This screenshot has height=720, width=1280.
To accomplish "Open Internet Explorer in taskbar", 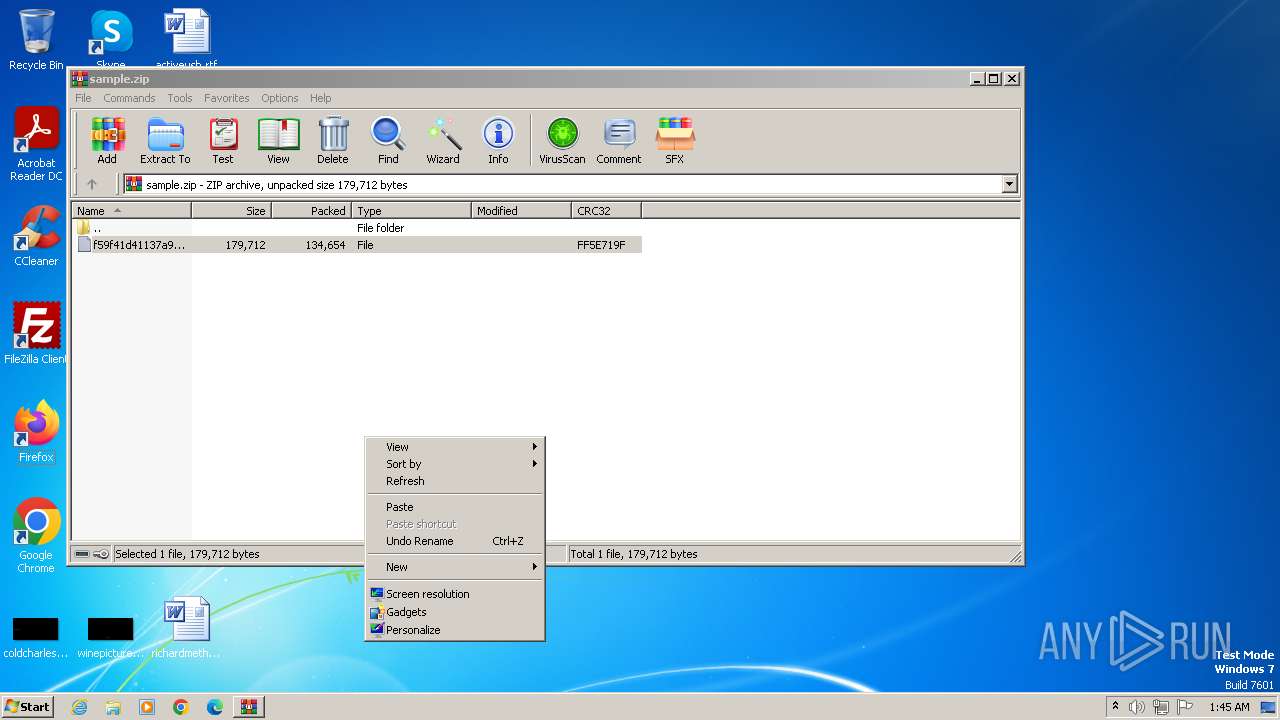I will [79, 707].
